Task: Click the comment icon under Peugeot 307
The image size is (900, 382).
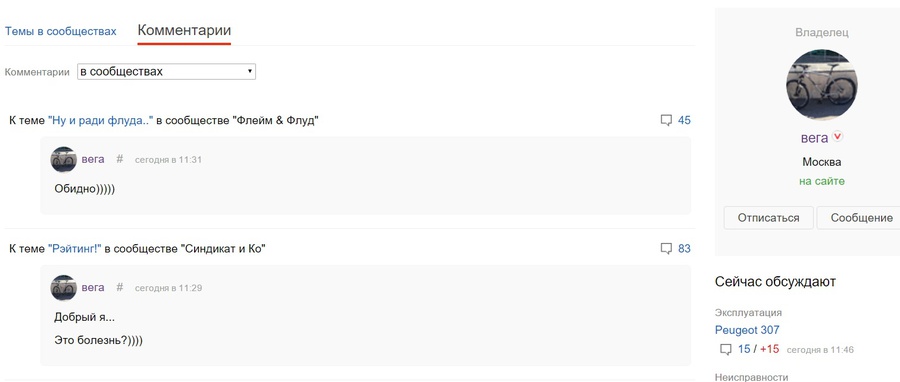Action: pyautogui.click(x=726, y=349)
